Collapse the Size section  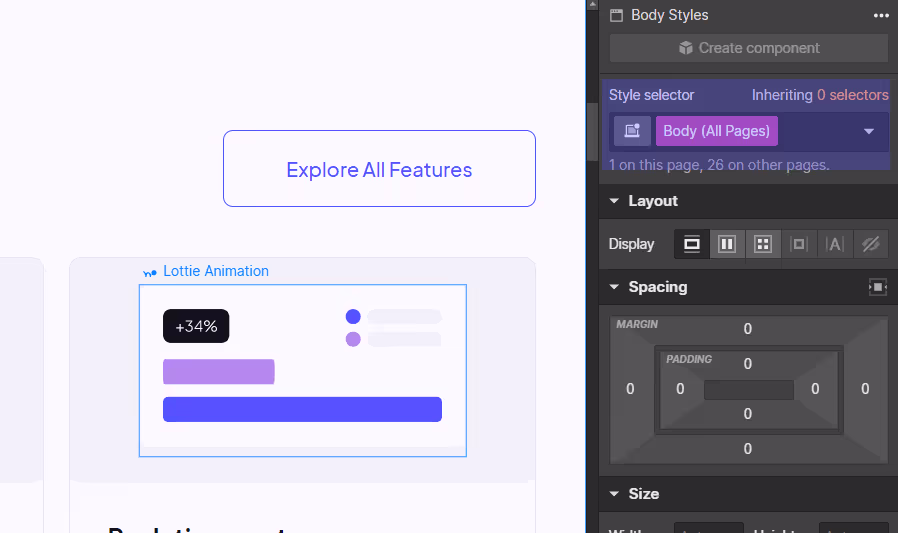pyautogui.click(x=614, y=493)
